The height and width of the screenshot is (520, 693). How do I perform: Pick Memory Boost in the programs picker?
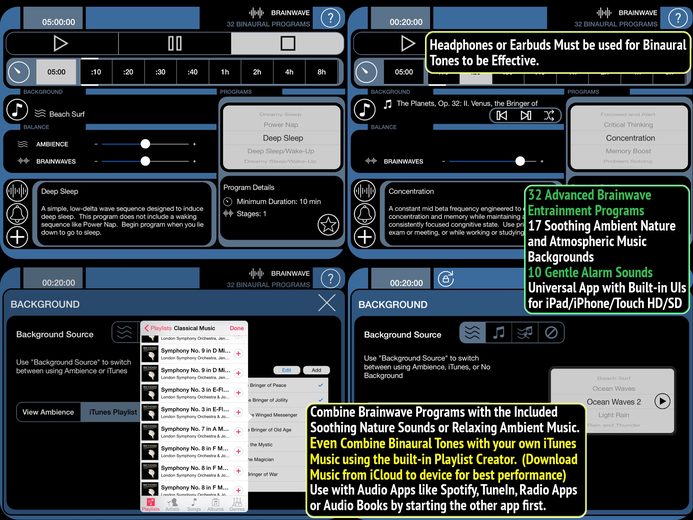(x=628, y=151)
